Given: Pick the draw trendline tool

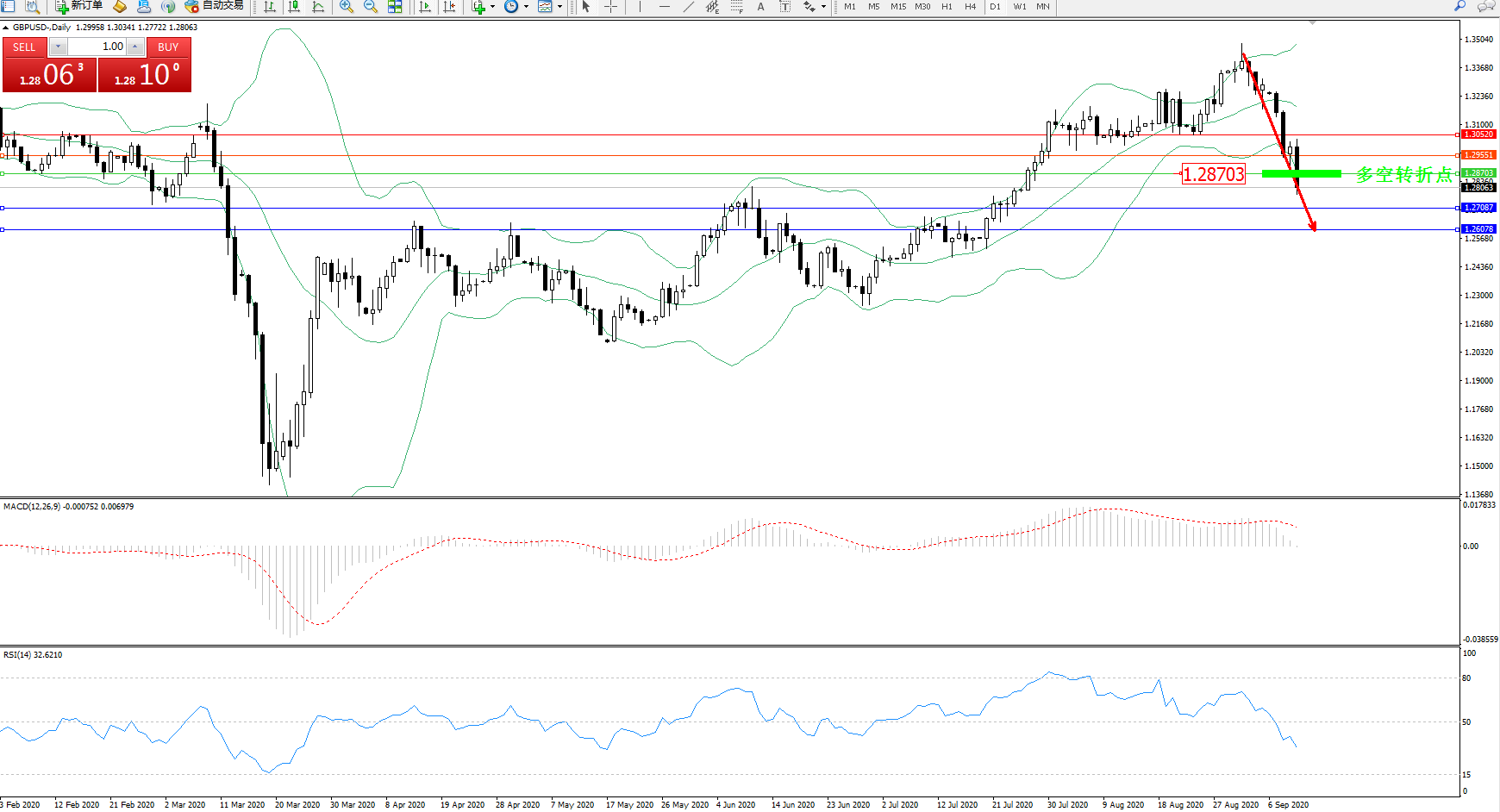Looking at the screenshot, I should coord(688,7).
